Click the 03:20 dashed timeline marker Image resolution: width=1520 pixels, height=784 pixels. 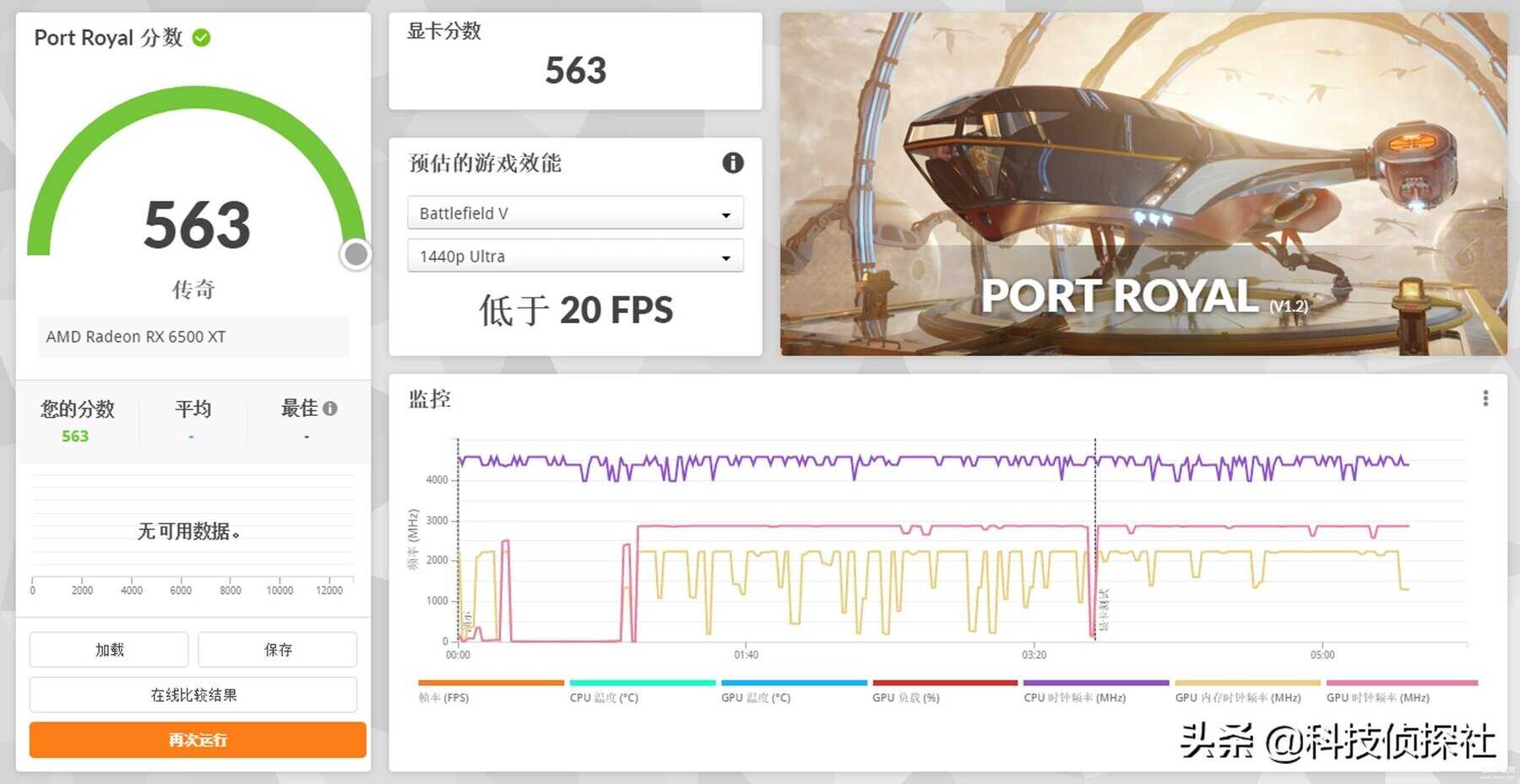pos(1095,540)
